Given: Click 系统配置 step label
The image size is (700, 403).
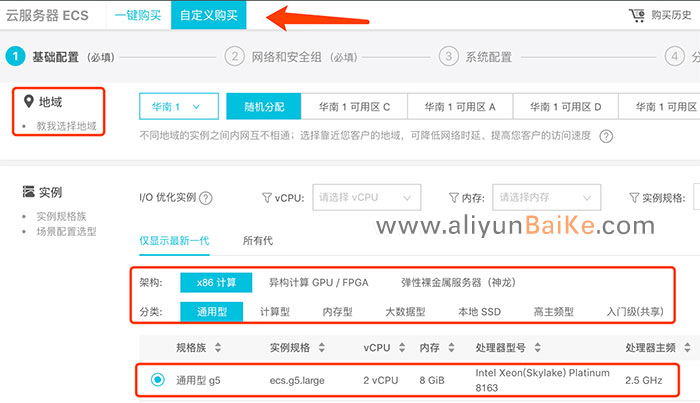Looking at the screenshot, I should [x=488, y=57].
